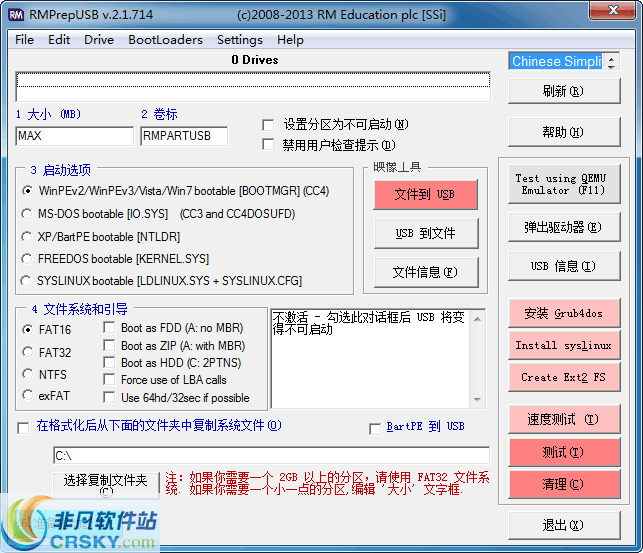This screenshot has height=553, width=643.
Task: Click the 不激活 info text area
Action: tap(370, 359)
